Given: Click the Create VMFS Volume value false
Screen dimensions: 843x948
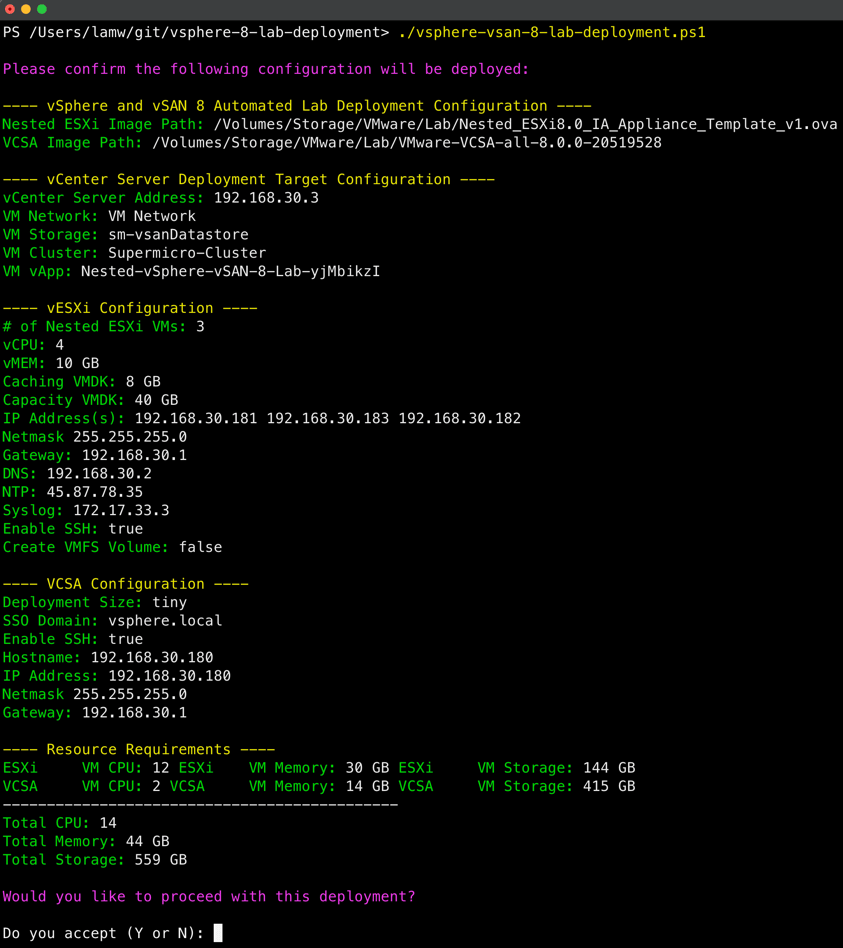Looking at the screenshot, I should coord(200,547).
